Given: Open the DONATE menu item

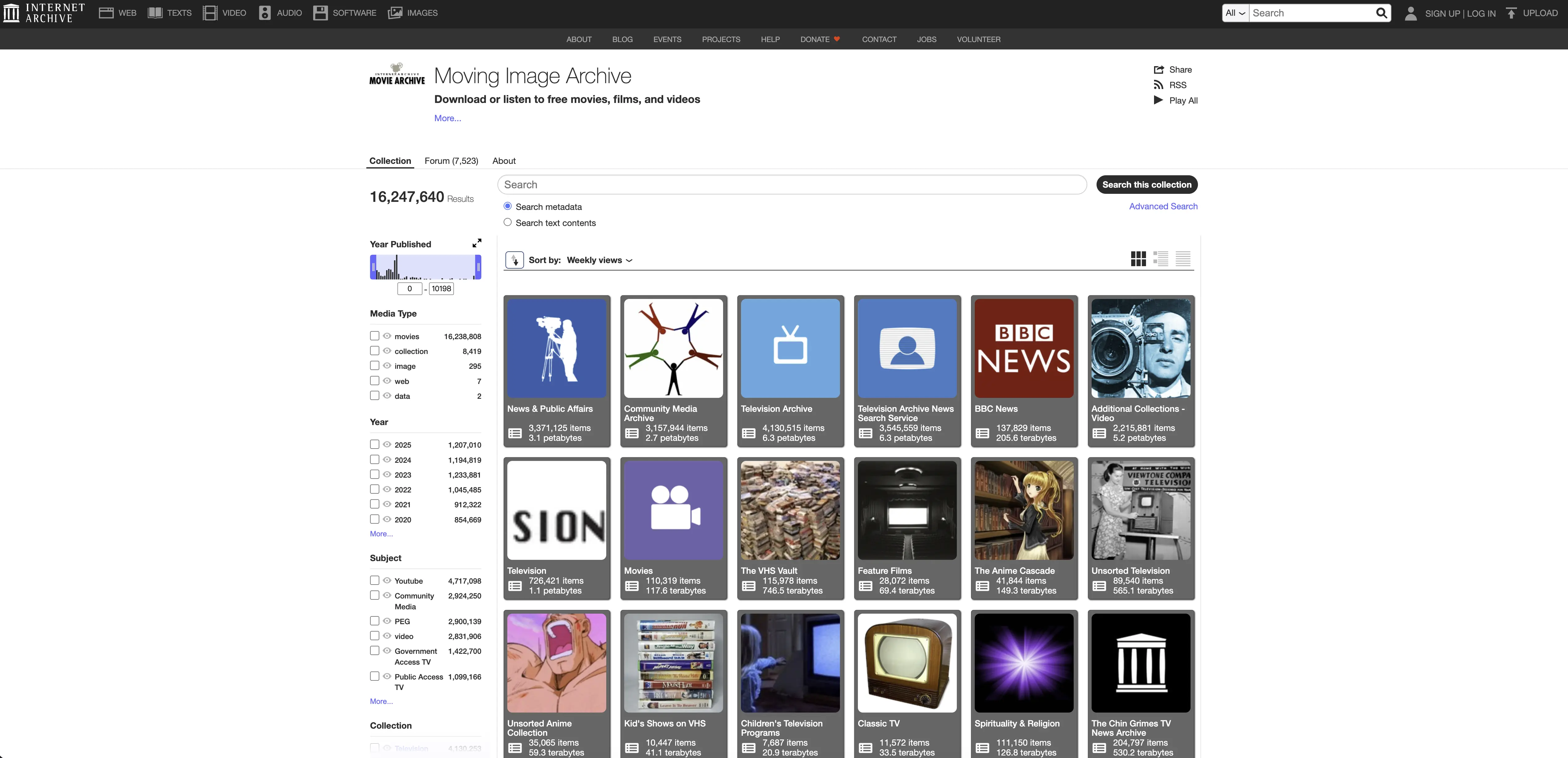Looking at the screenshot, I should click(820, 39).
